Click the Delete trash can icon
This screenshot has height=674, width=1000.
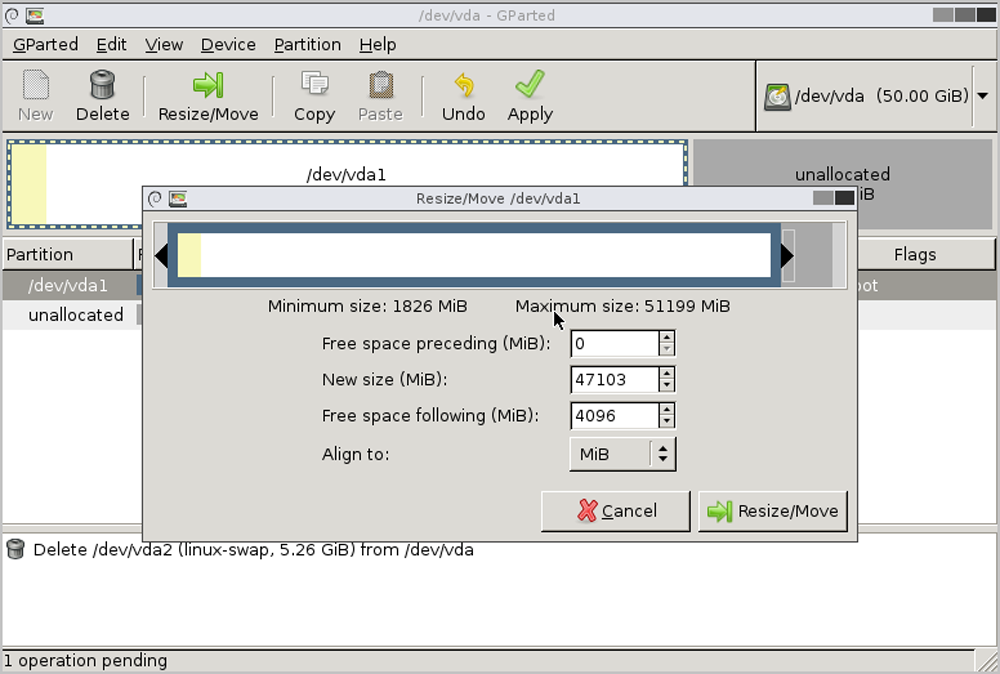click(102, 85)
